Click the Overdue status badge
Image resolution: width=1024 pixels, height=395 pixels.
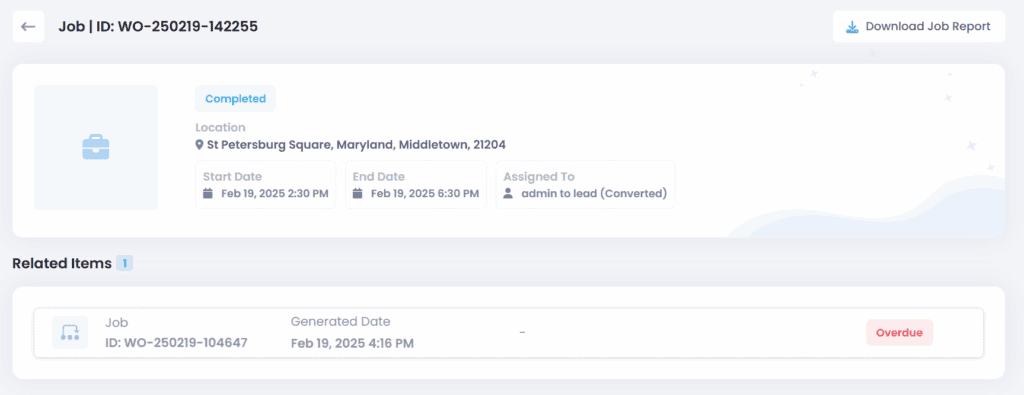pos(899,333)
